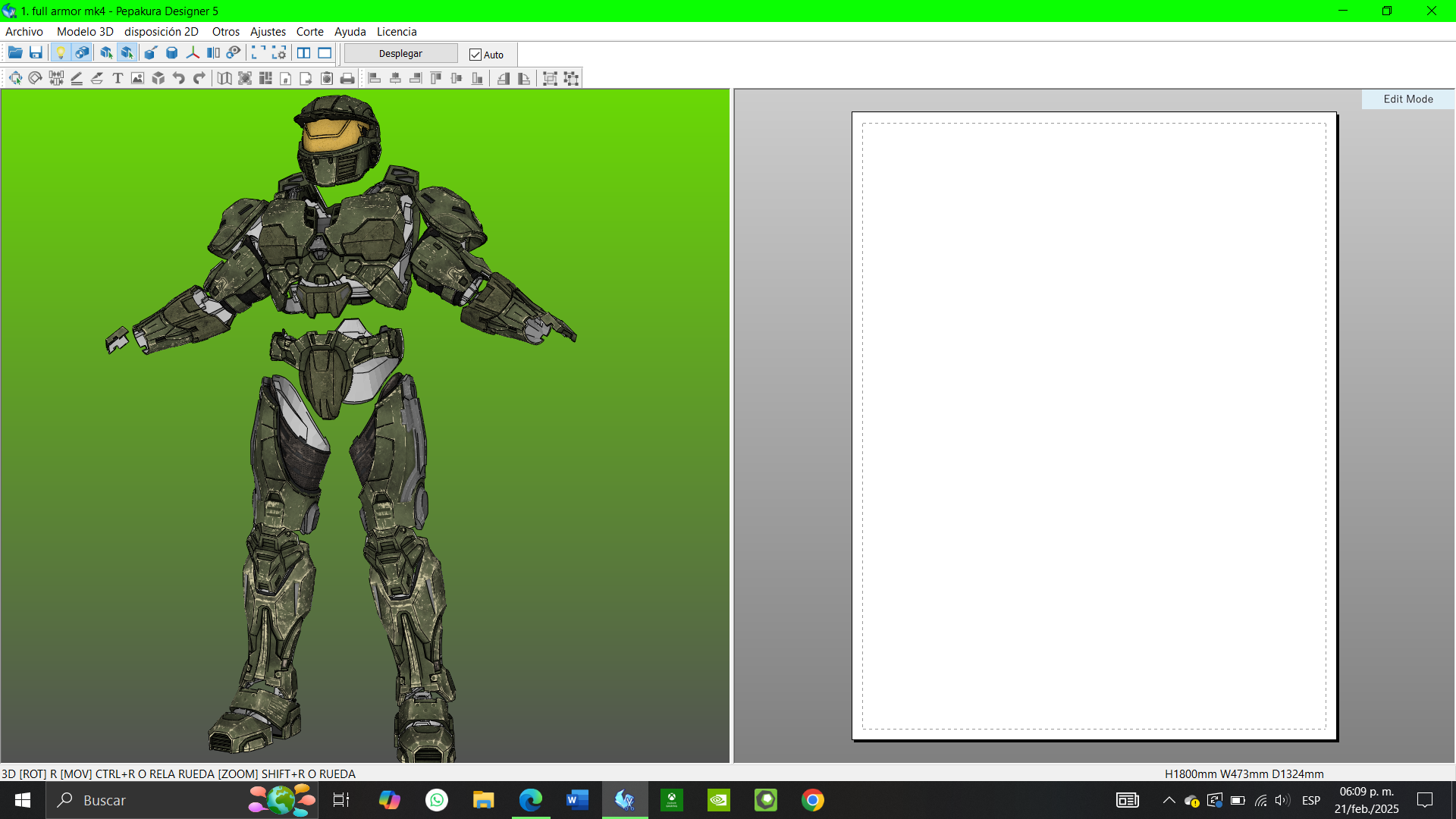Show the 3D coordinate axis icon
Screen dimensions: 1456x819
tap(193, 53)
